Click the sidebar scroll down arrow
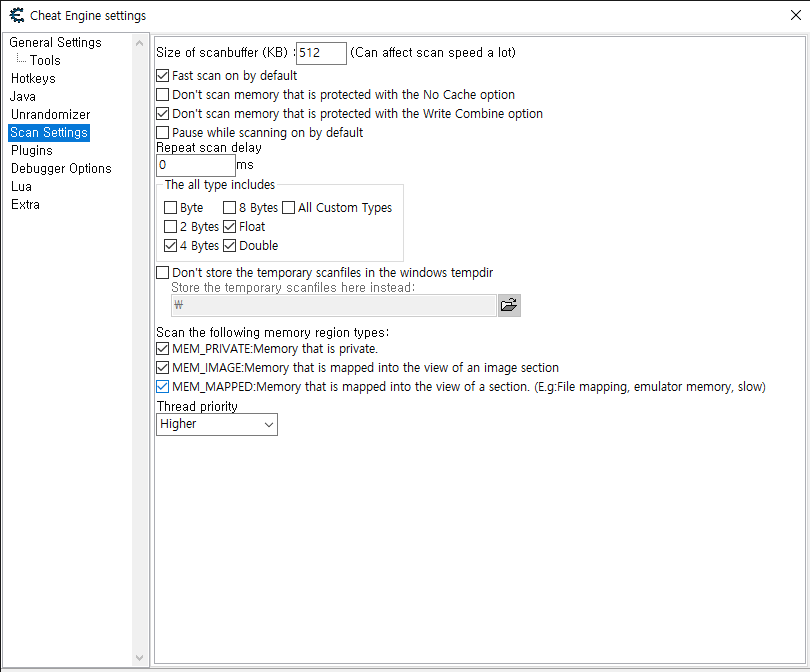The height and width of the screenshot is (672, 810). click(139, 658)
